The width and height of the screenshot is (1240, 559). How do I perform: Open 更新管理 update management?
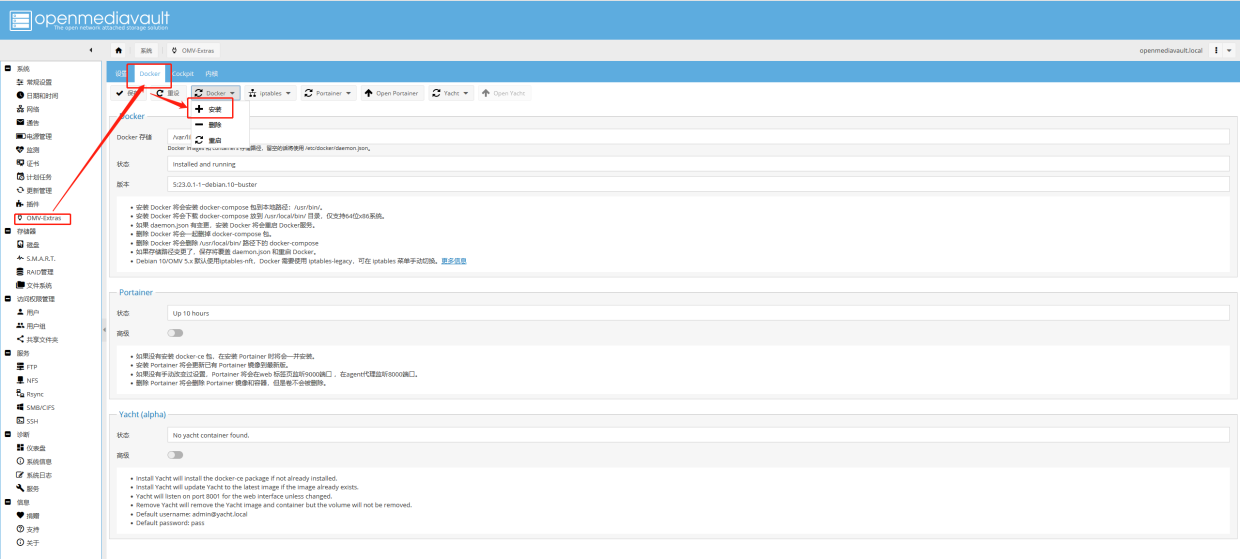39,190
